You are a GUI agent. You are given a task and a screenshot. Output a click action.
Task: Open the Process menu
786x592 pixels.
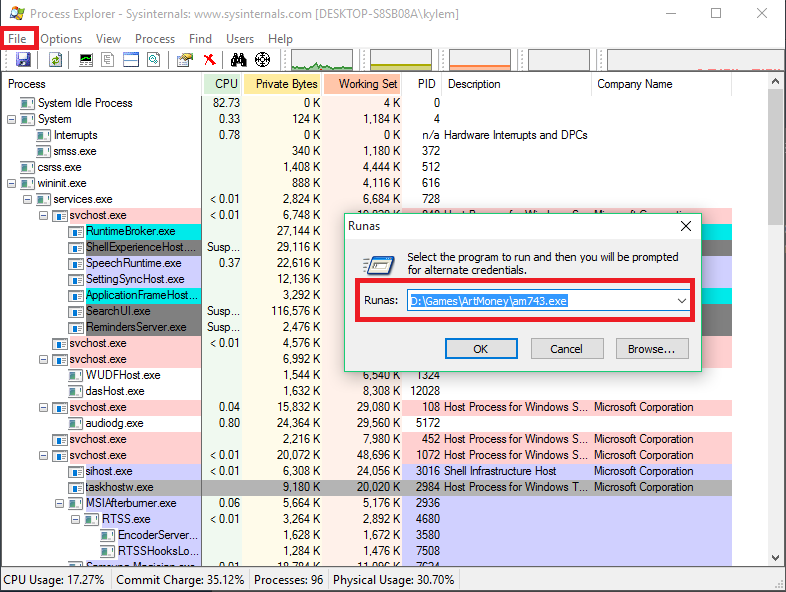[x=155, y=39]
